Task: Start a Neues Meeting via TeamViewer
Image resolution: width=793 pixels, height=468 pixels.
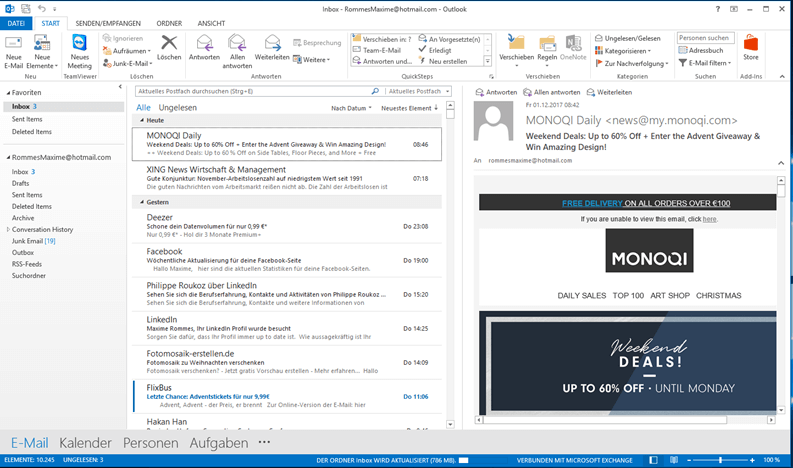Action: 79,52
